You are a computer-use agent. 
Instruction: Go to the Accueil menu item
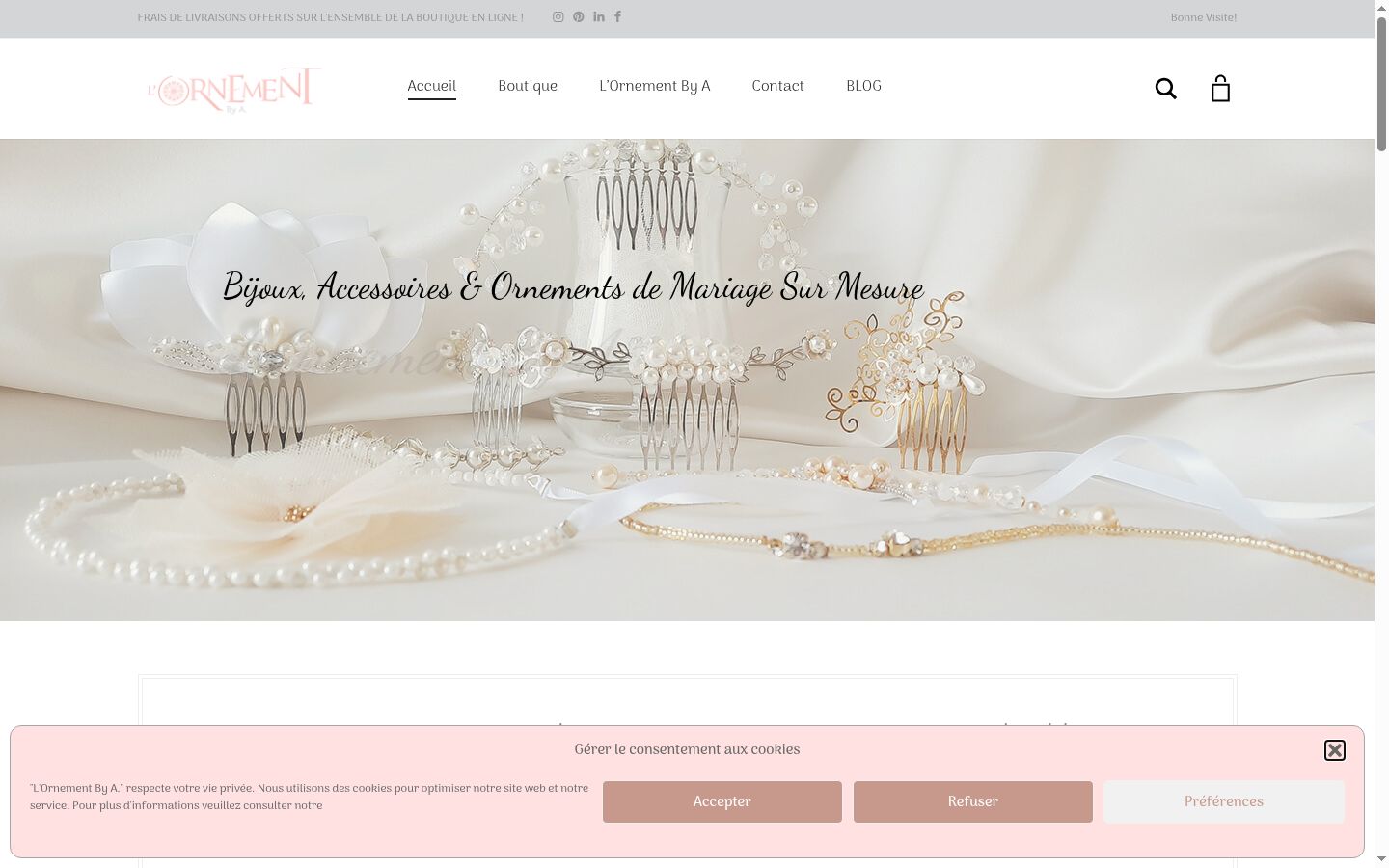pos(431,86)
